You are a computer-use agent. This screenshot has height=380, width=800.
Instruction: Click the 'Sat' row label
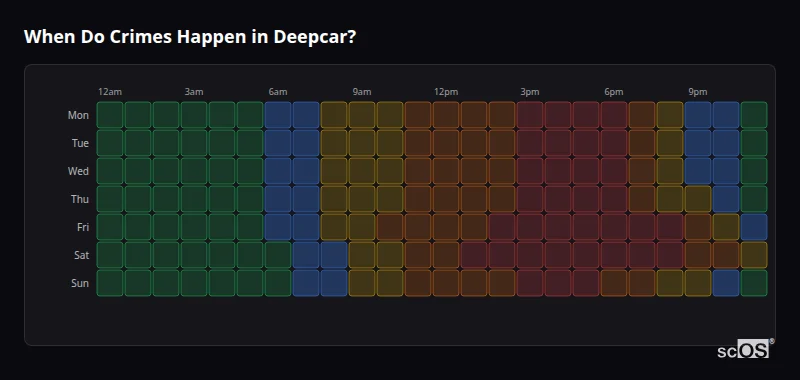81,255
